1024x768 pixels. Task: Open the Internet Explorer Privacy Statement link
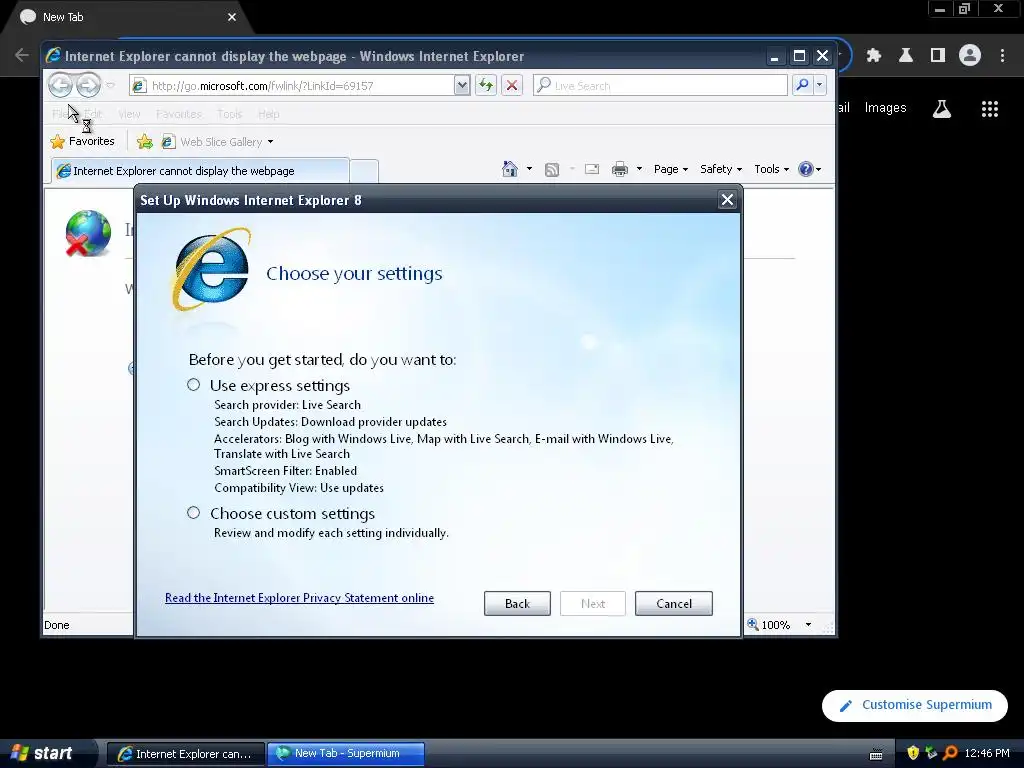pos(299,598)
